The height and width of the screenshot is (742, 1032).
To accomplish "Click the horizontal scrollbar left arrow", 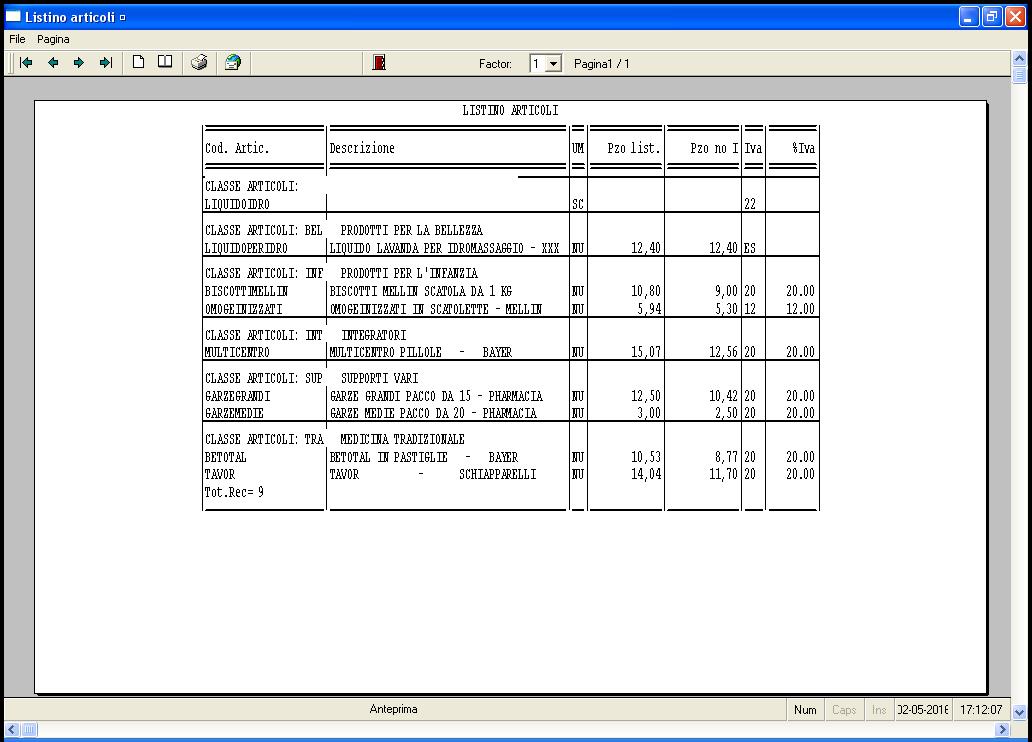I will 12,729.
